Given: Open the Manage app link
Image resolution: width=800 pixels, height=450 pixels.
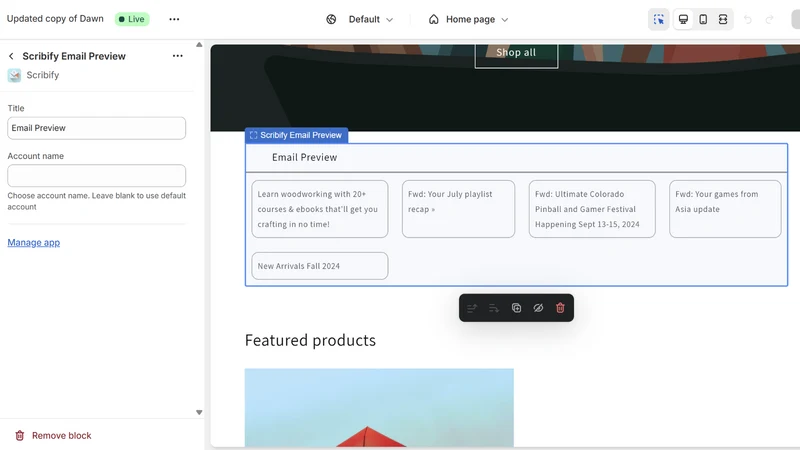Looking at the screenshot, I should (x=34, y=242).
